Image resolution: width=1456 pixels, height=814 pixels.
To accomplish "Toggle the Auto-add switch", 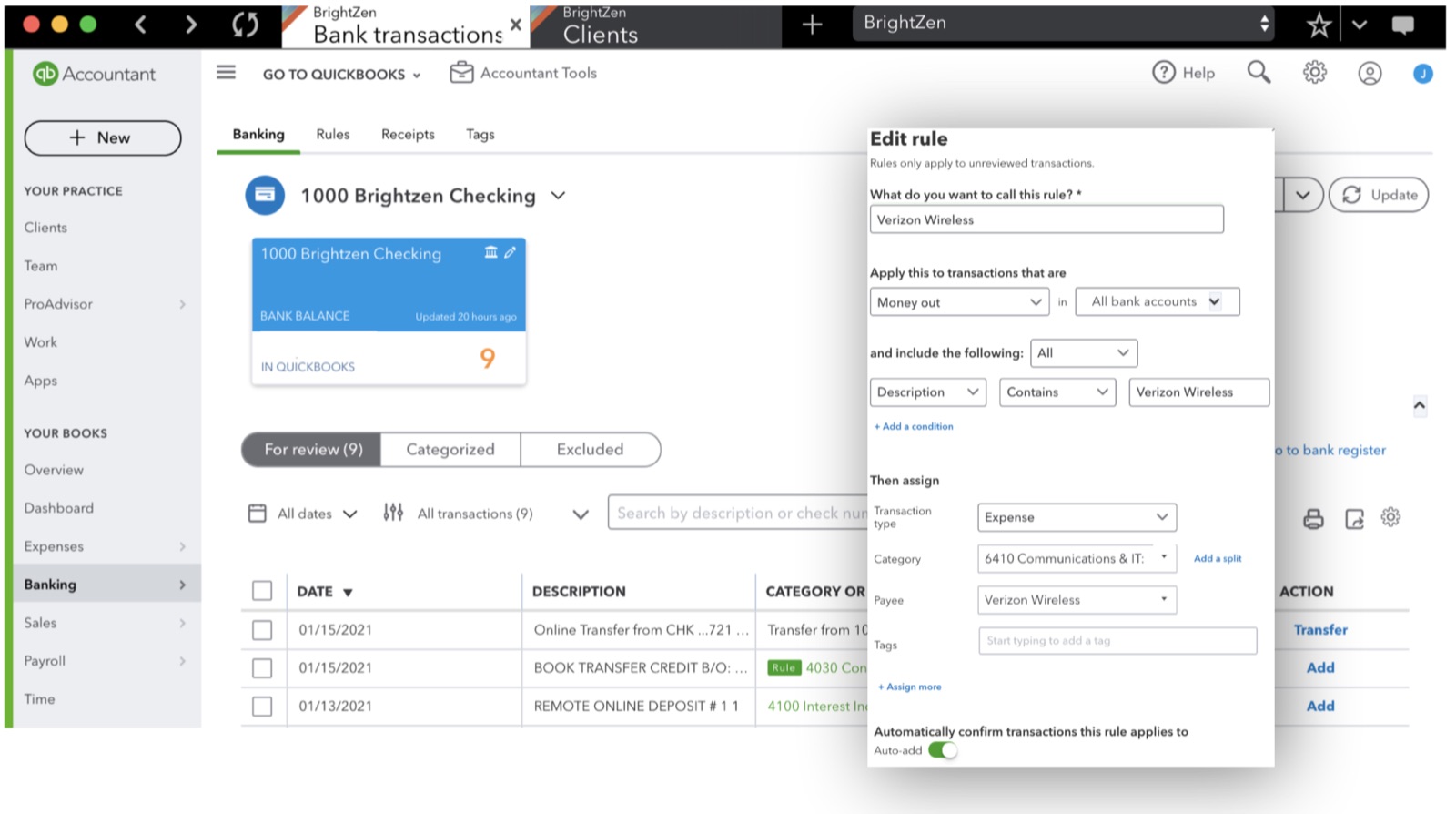I will click(943, 750).
